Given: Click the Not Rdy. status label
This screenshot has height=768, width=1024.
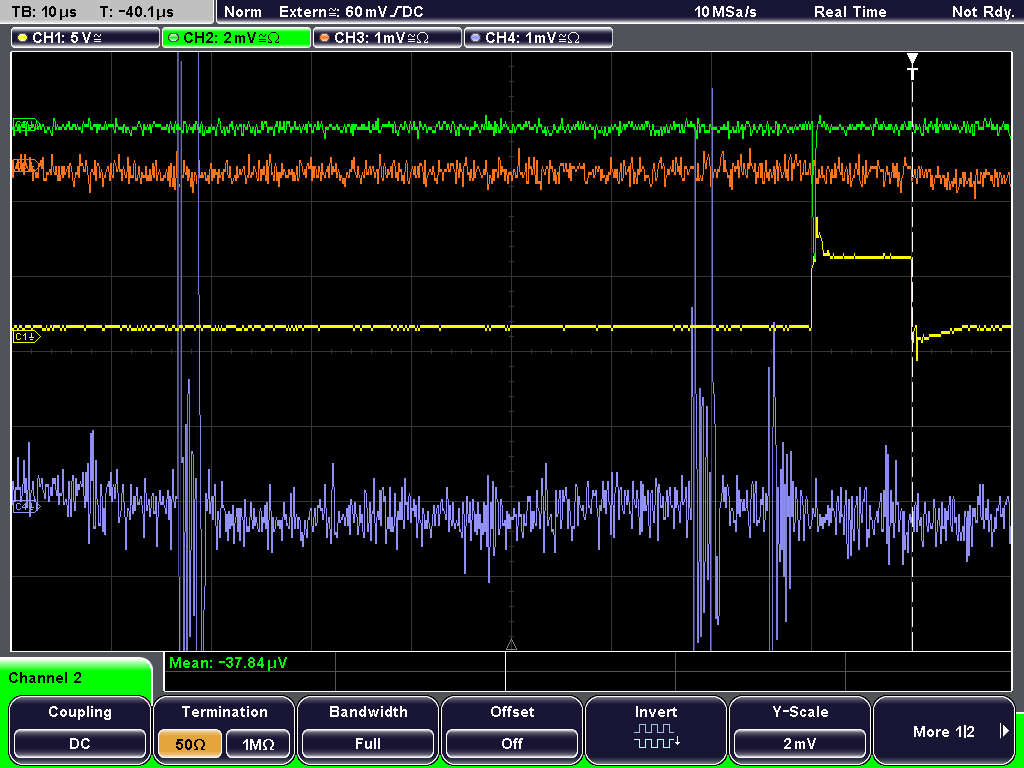Looking at the screenshot, I should click(x=983, y=12).
